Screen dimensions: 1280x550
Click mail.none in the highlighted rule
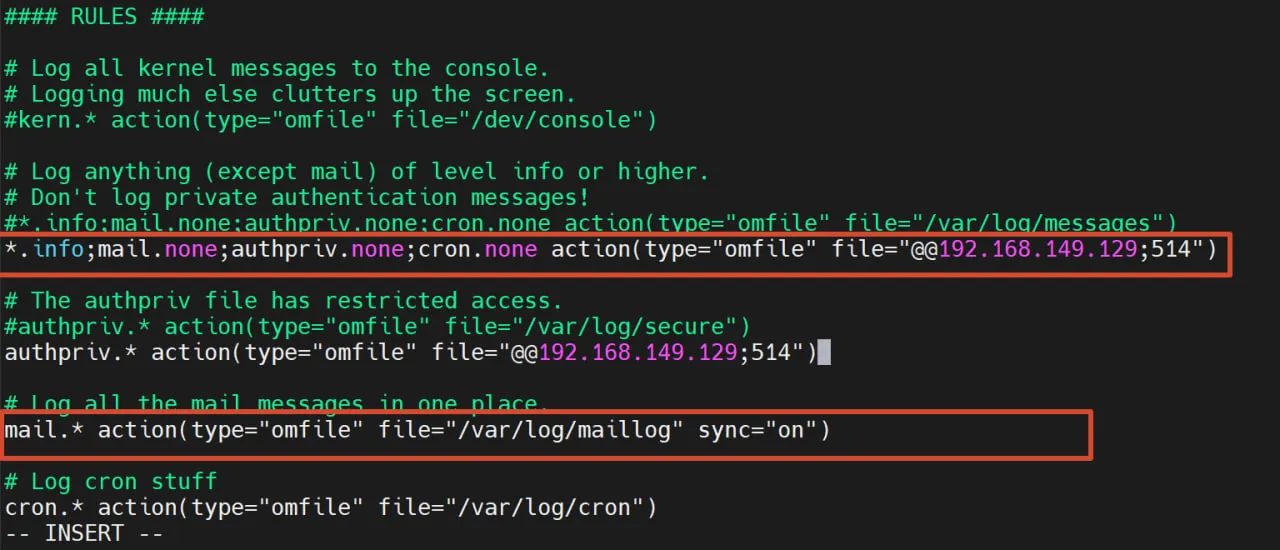158,249
